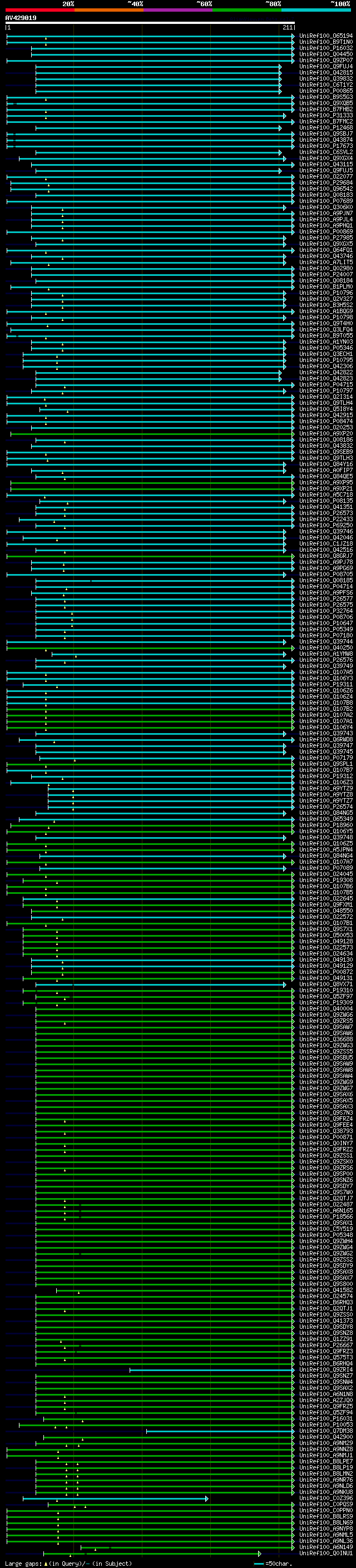Select hit label UniRef100_Q96542

[326, 189]
